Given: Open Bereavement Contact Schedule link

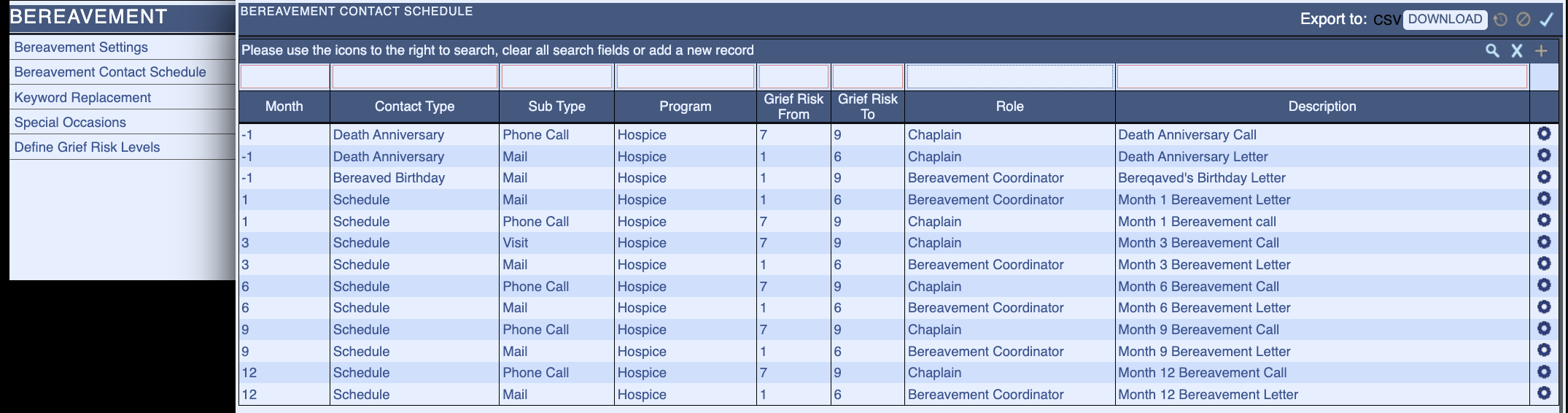Looking at the screenshot, I should pos(110,72).
